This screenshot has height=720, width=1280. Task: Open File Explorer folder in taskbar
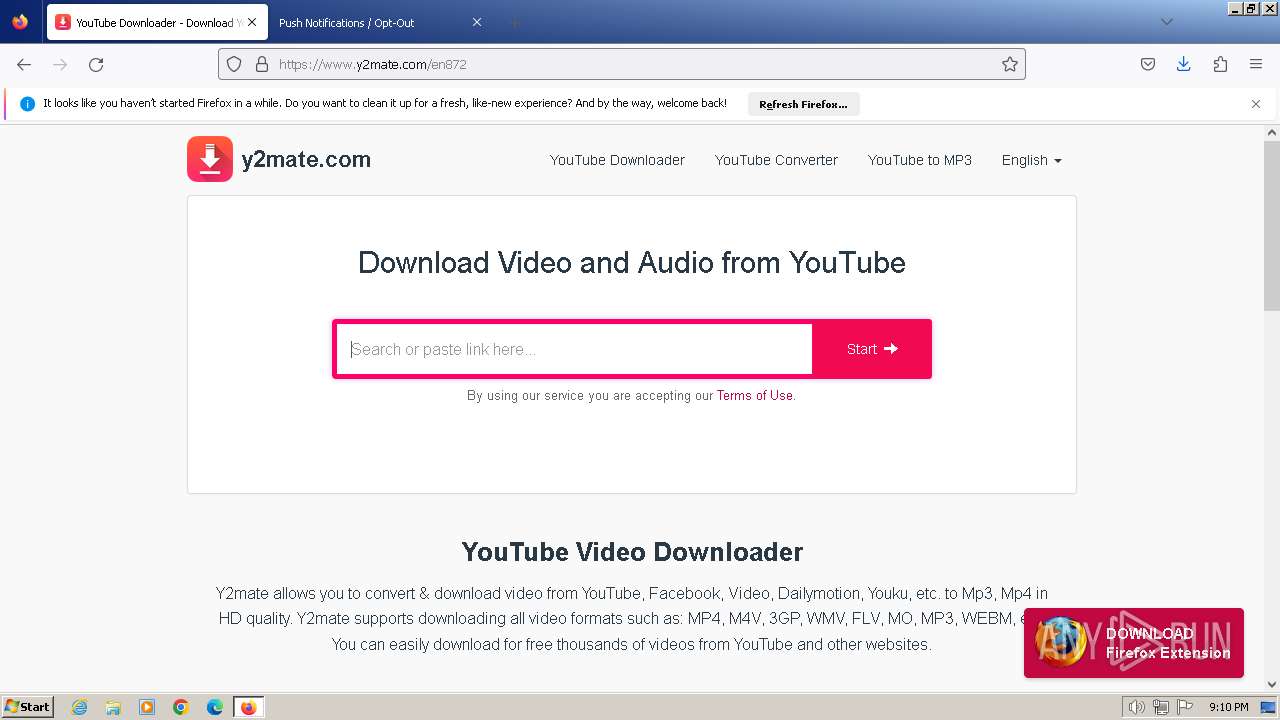coord(113,707)
